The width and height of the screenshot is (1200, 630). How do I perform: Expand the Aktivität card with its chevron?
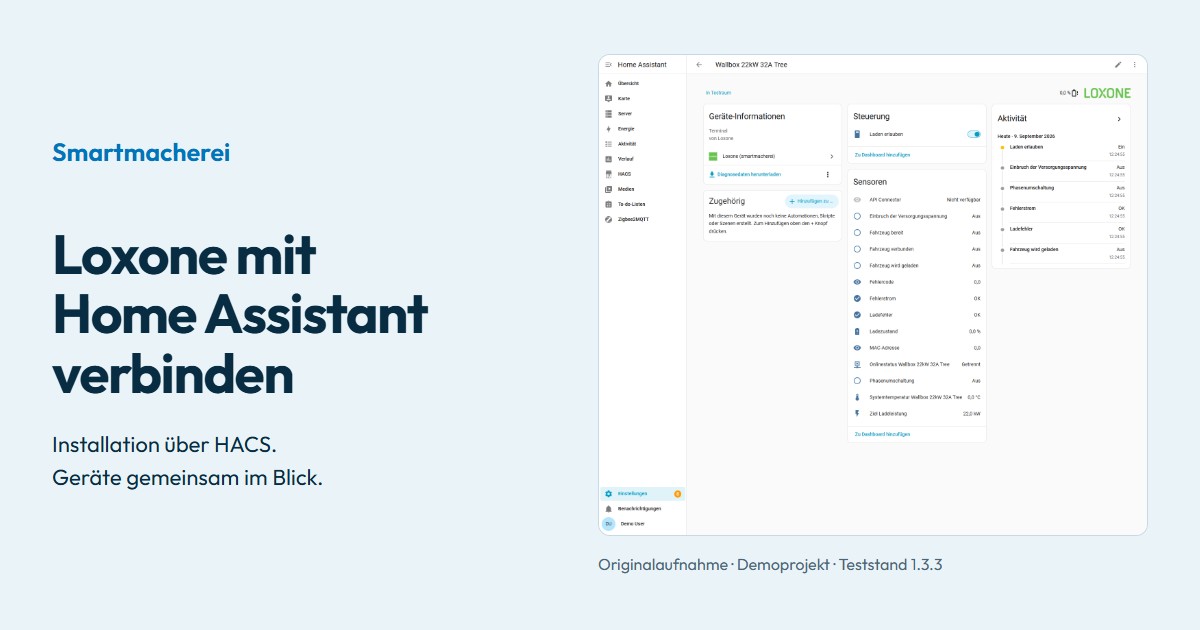[1119, 119]
